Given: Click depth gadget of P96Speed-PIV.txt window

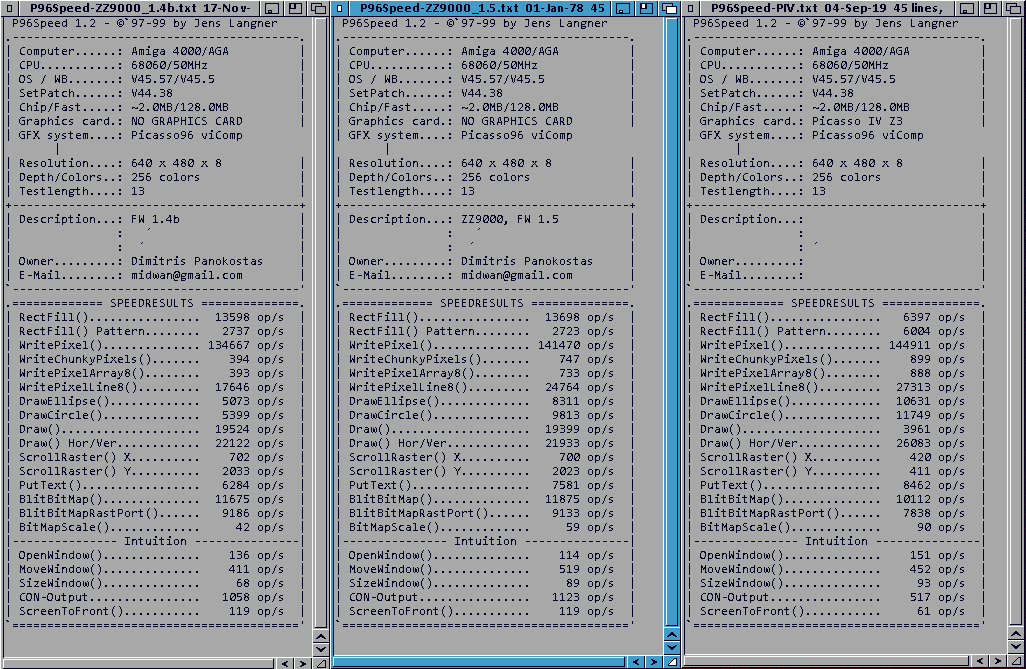Looking at the screenshot, I should click(x=1014, y=9).
